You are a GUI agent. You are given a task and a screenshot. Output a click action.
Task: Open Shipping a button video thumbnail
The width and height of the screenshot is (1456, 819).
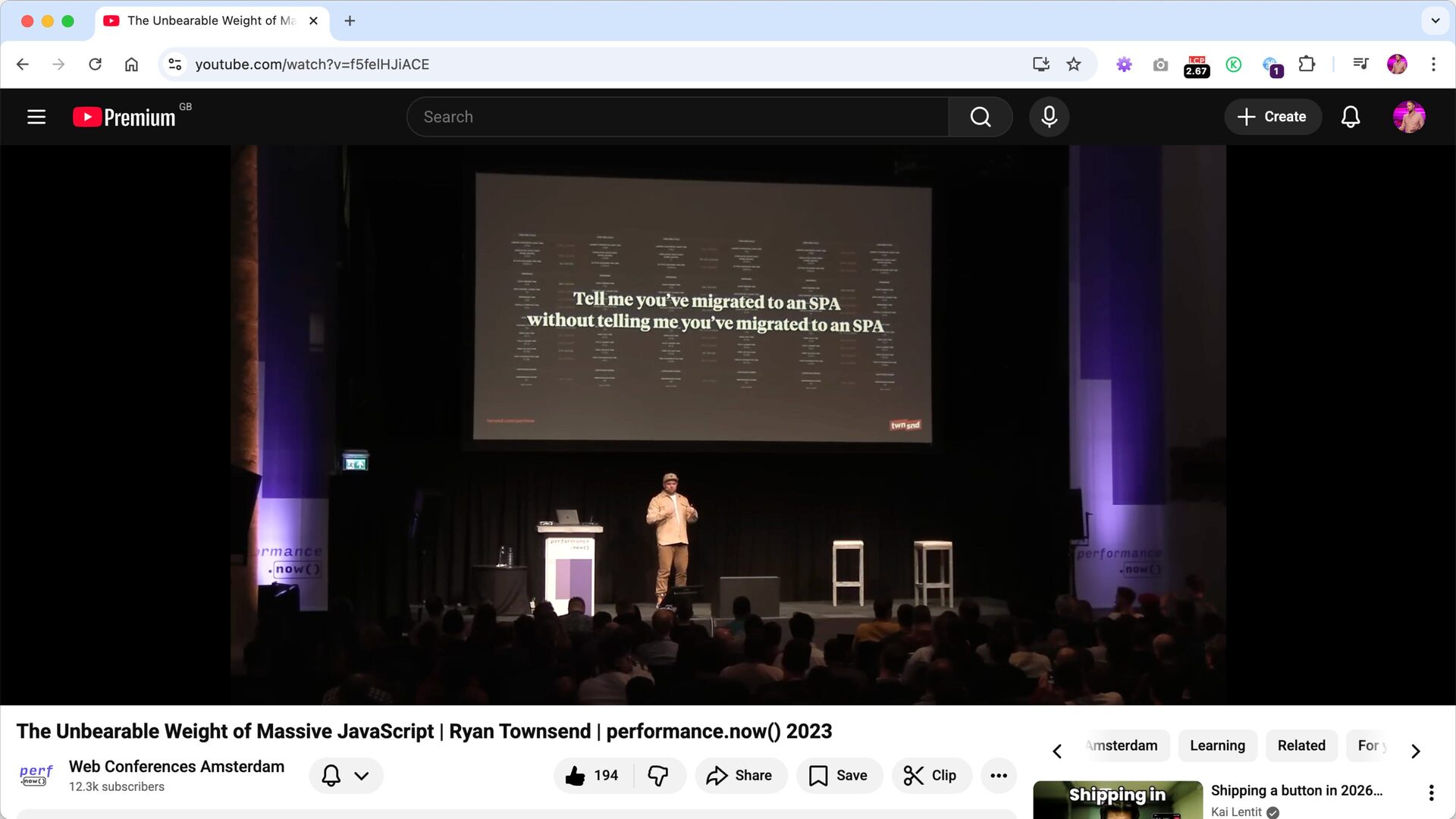coord(1117,800)
